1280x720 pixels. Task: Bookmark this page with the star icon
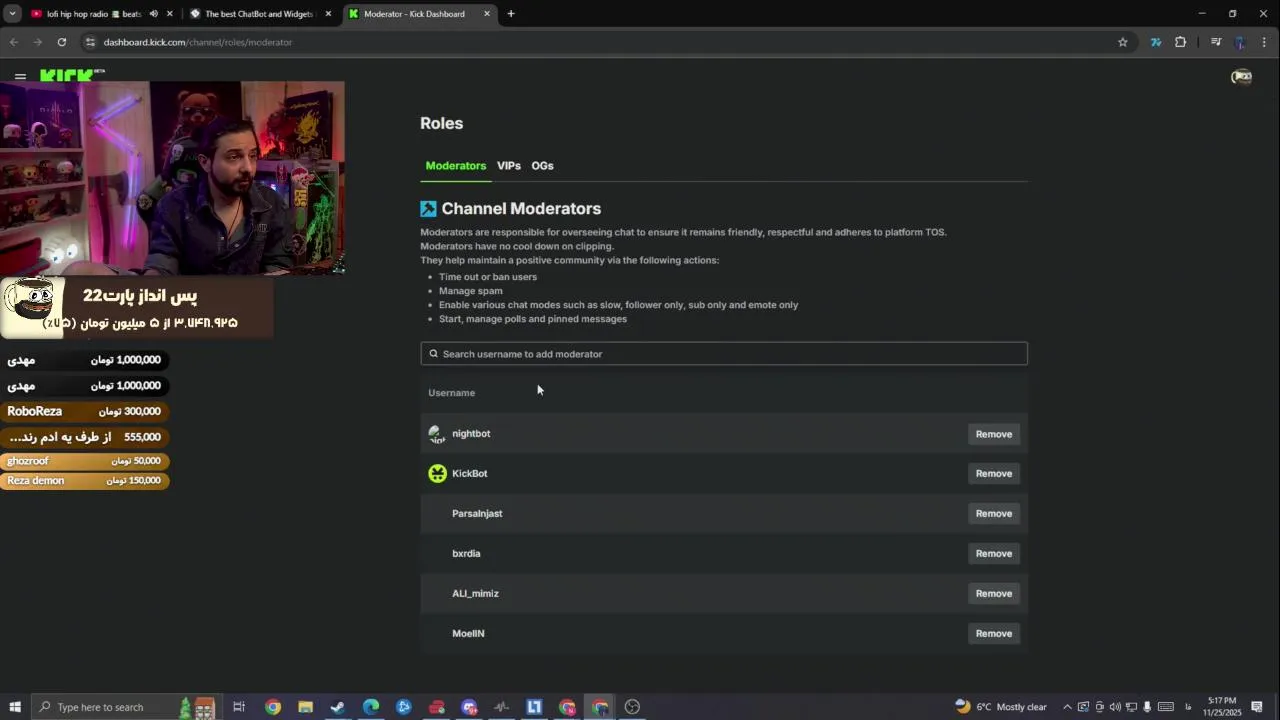(x=1122, y=42)
